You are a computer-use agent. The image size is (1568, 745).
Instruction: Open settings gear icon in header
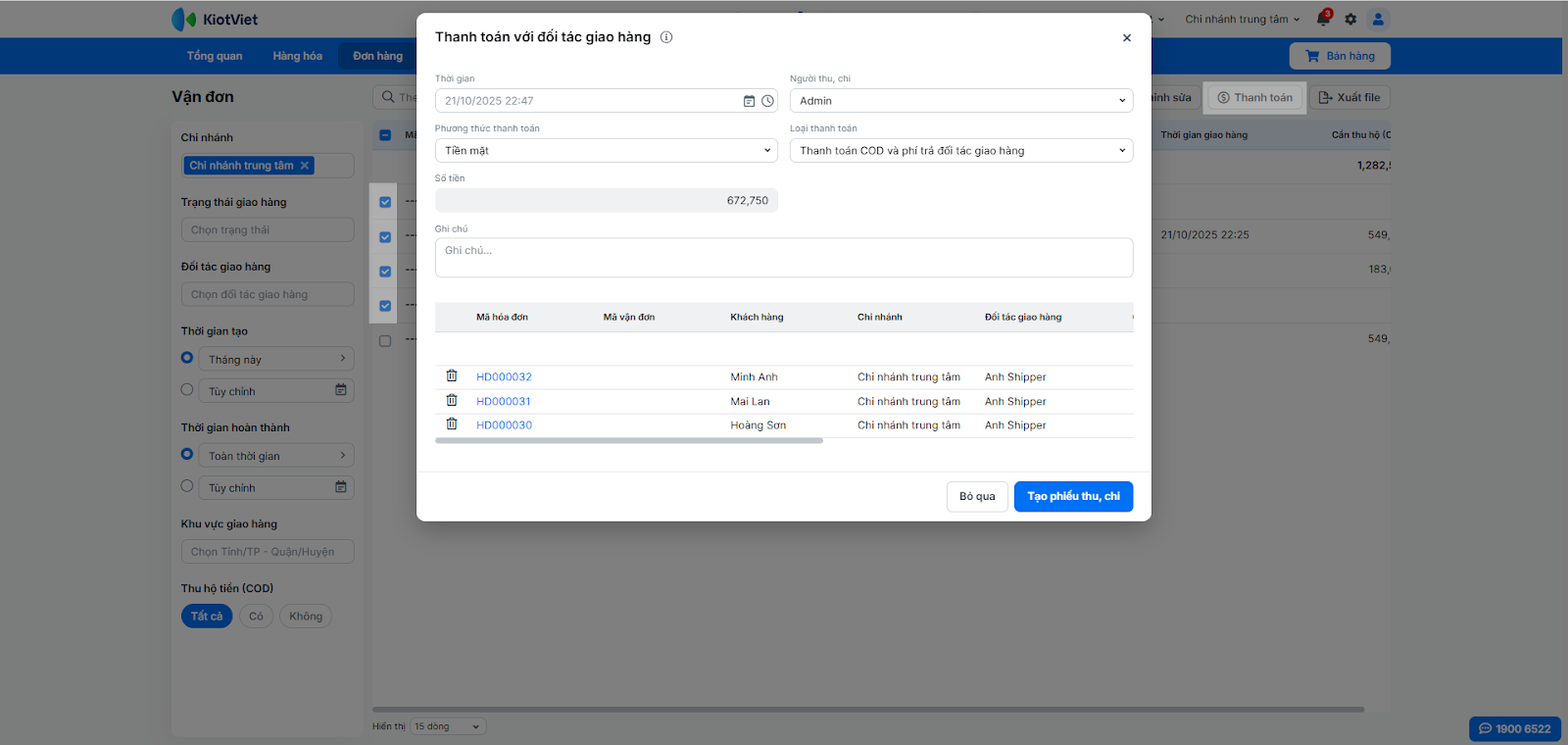[1350, 19]
